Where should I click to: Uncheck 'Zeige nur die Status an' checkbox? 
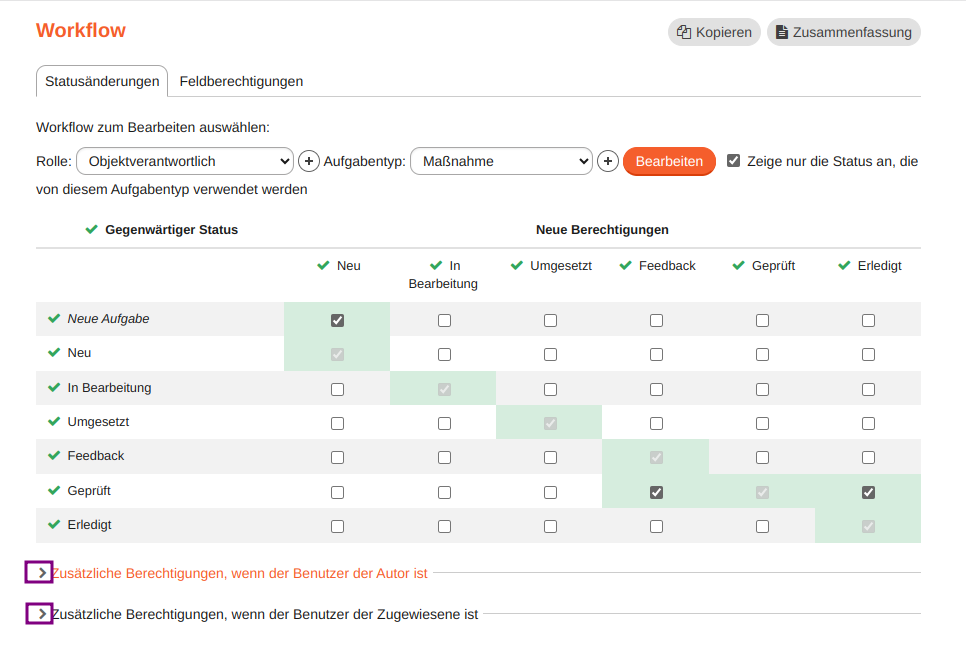(x=733, y=160)
